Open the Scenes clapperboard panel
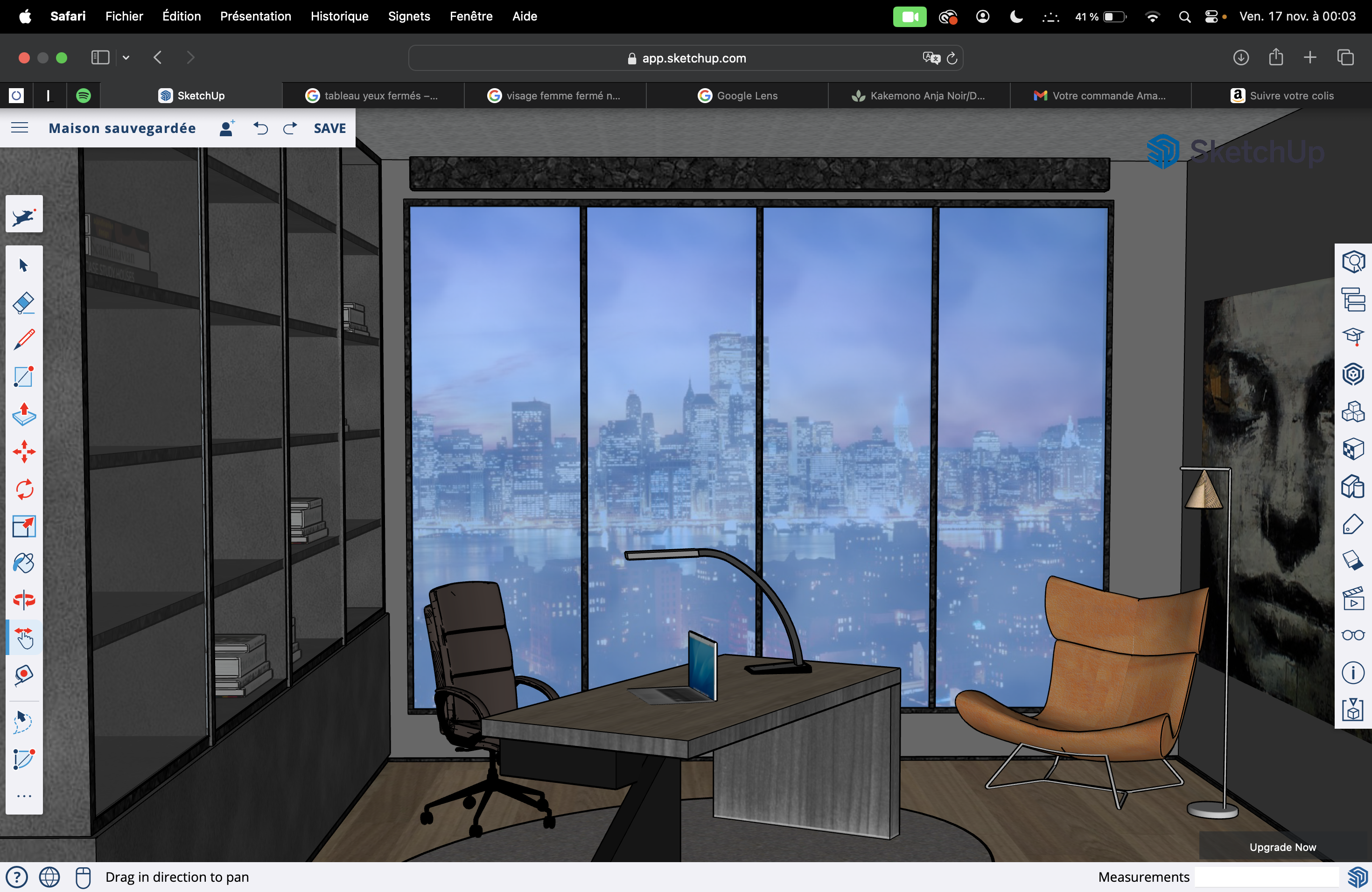This screenshot has height=892, width=1372. click(1352, 598)
